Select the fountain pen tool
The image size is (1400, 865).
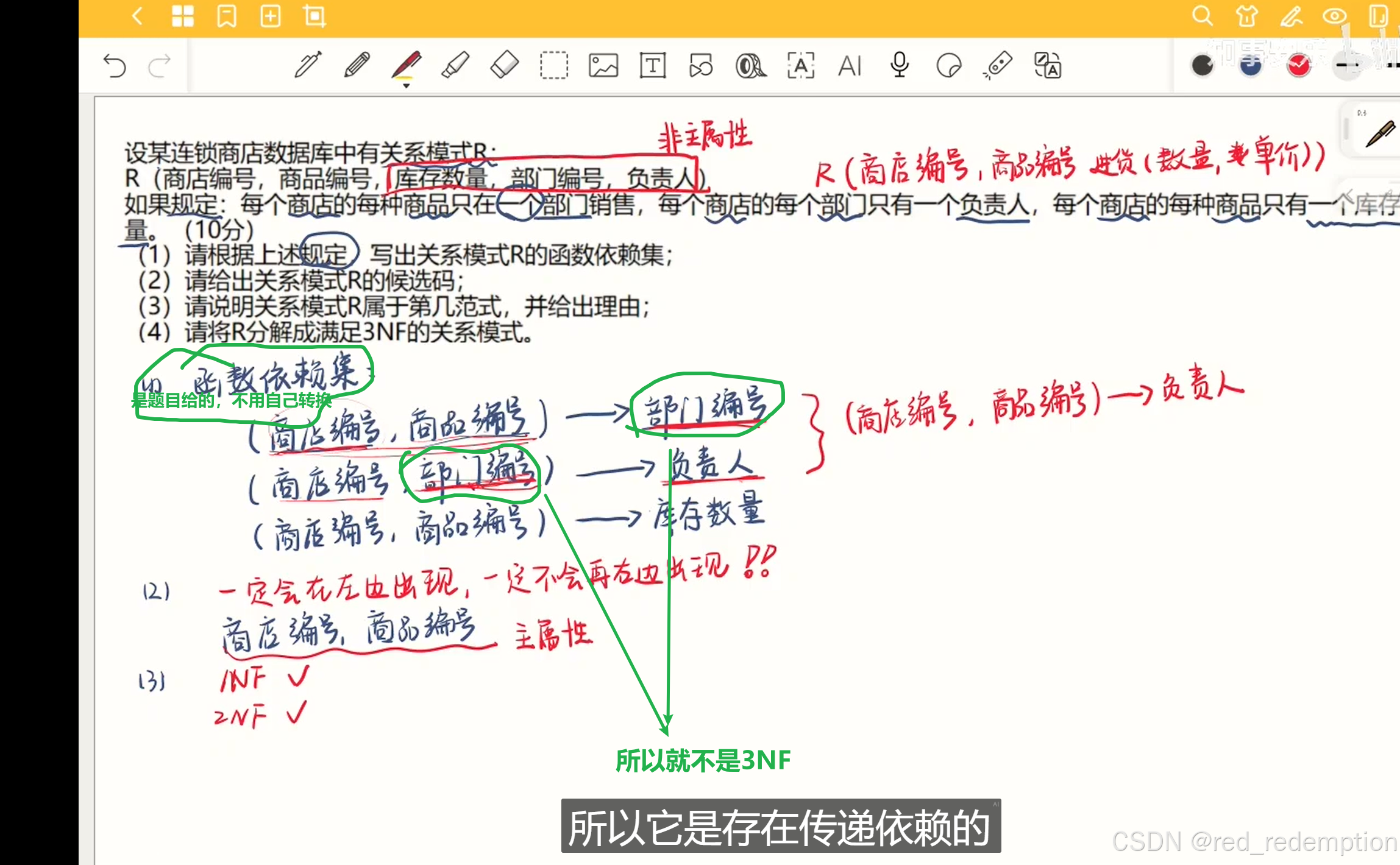(308, 65)
